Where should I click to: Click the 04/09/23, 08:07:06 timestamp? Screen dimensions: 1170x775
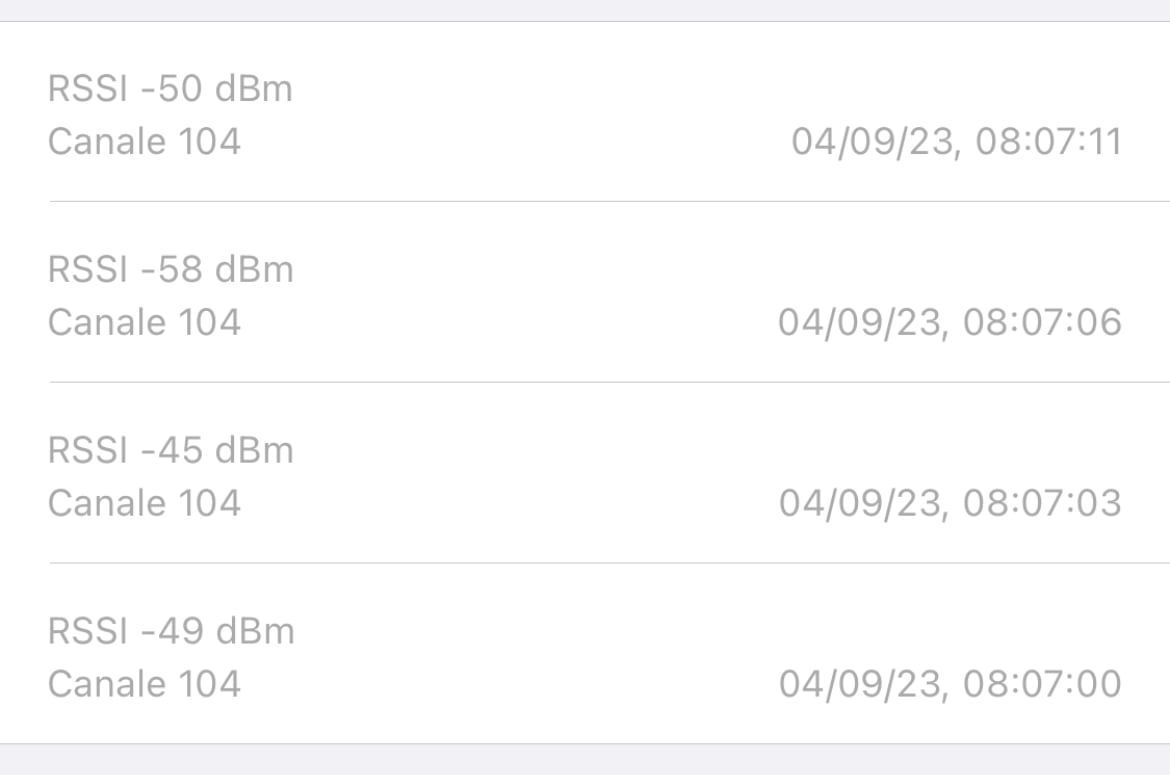pyautogui.click(x=950, y=322)
